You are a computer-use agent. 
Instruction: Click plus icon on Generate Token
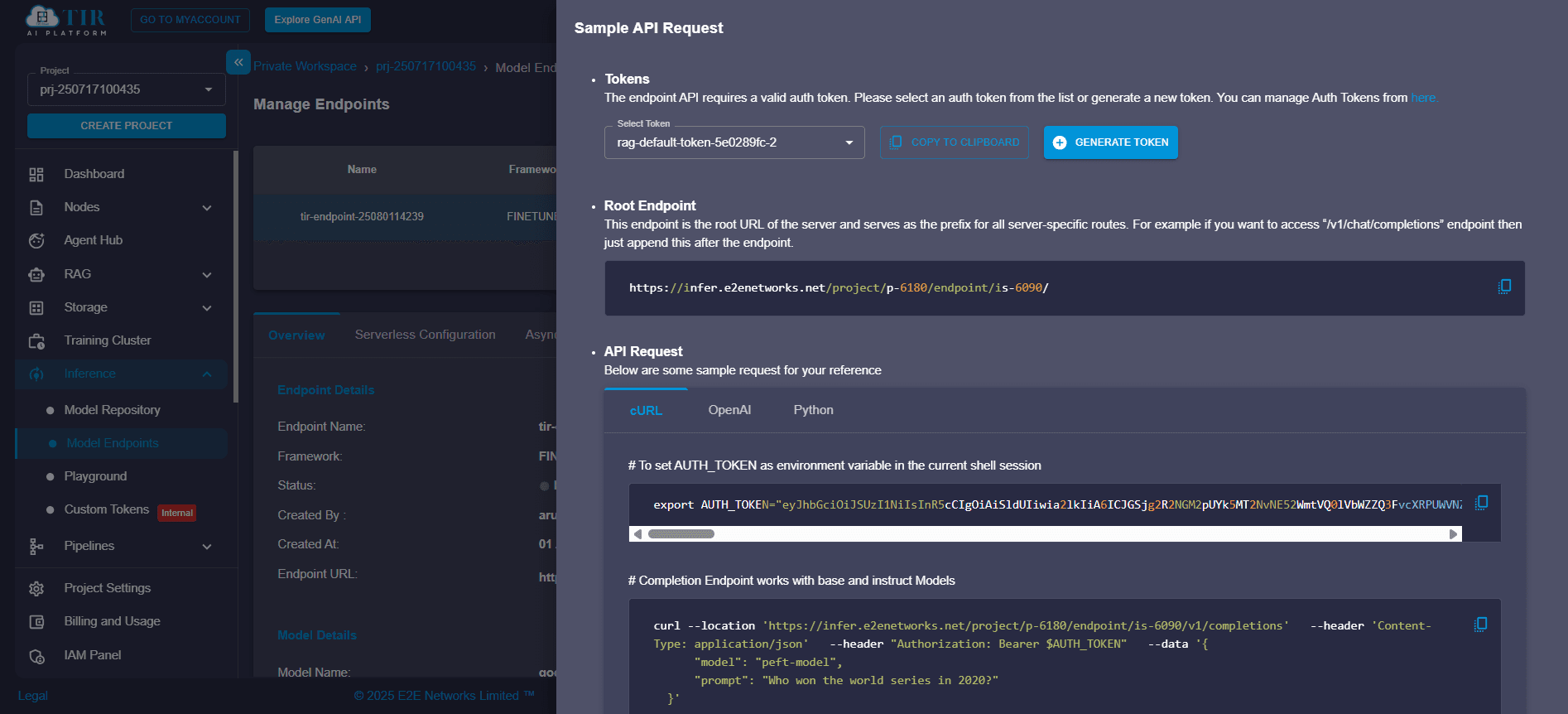click(1060, 142)
